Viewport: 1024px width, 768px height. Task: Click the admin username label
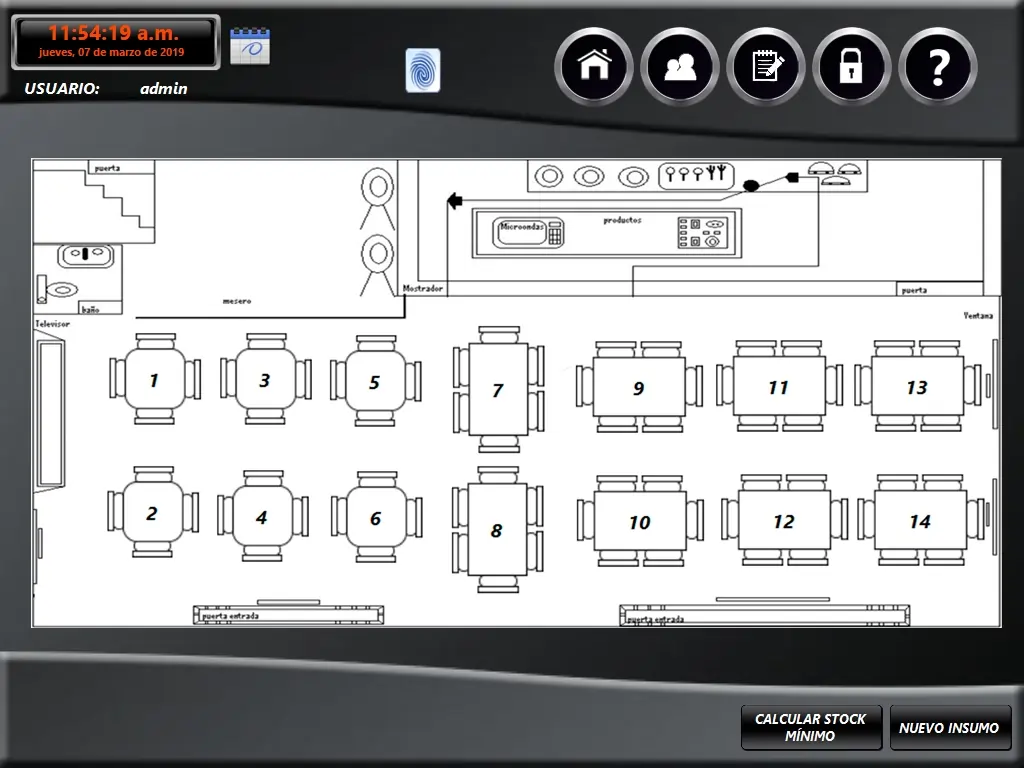coord(163,88)
